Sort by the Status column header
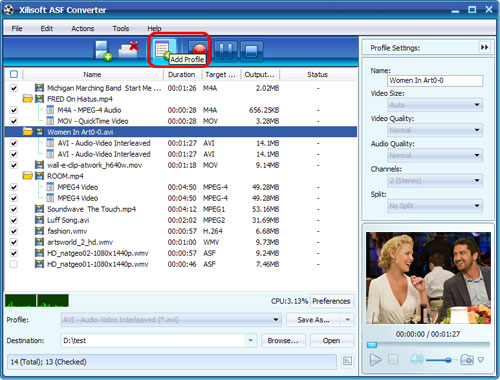Screen dimensions: 500x380 (318, 74)
